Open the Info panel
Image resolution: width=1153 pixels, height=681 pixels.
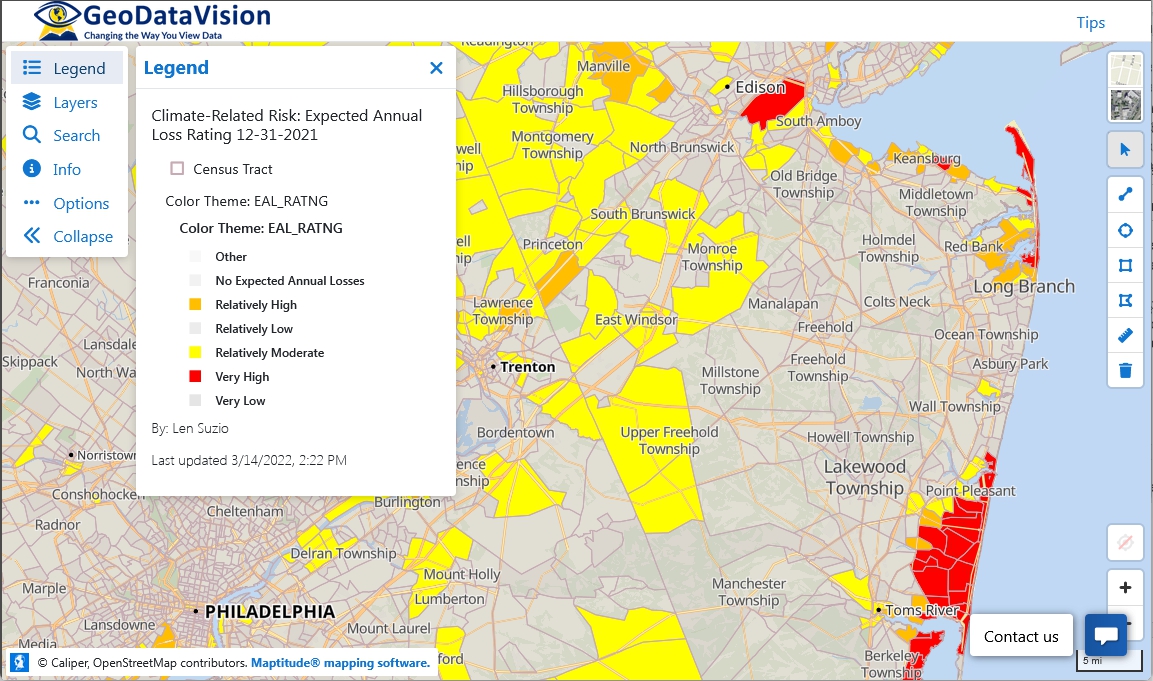pyautogui.click(x=67, y=168)
